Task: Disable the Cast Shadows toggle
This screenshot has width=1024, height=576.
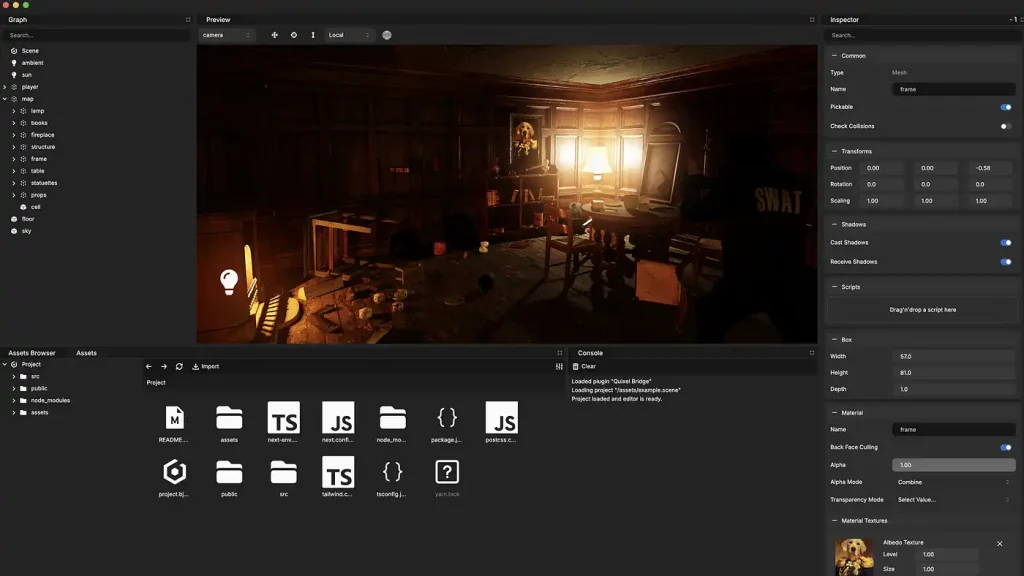Action: tap(1006, 243)
